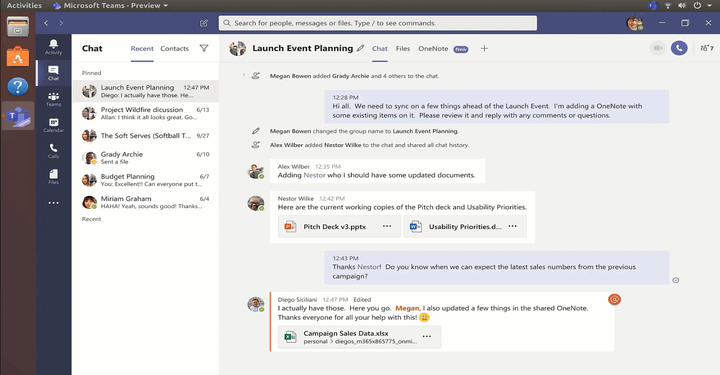The image size is (720, 375).
Task: Start an audio call
Action: click(x=679, y=48)
